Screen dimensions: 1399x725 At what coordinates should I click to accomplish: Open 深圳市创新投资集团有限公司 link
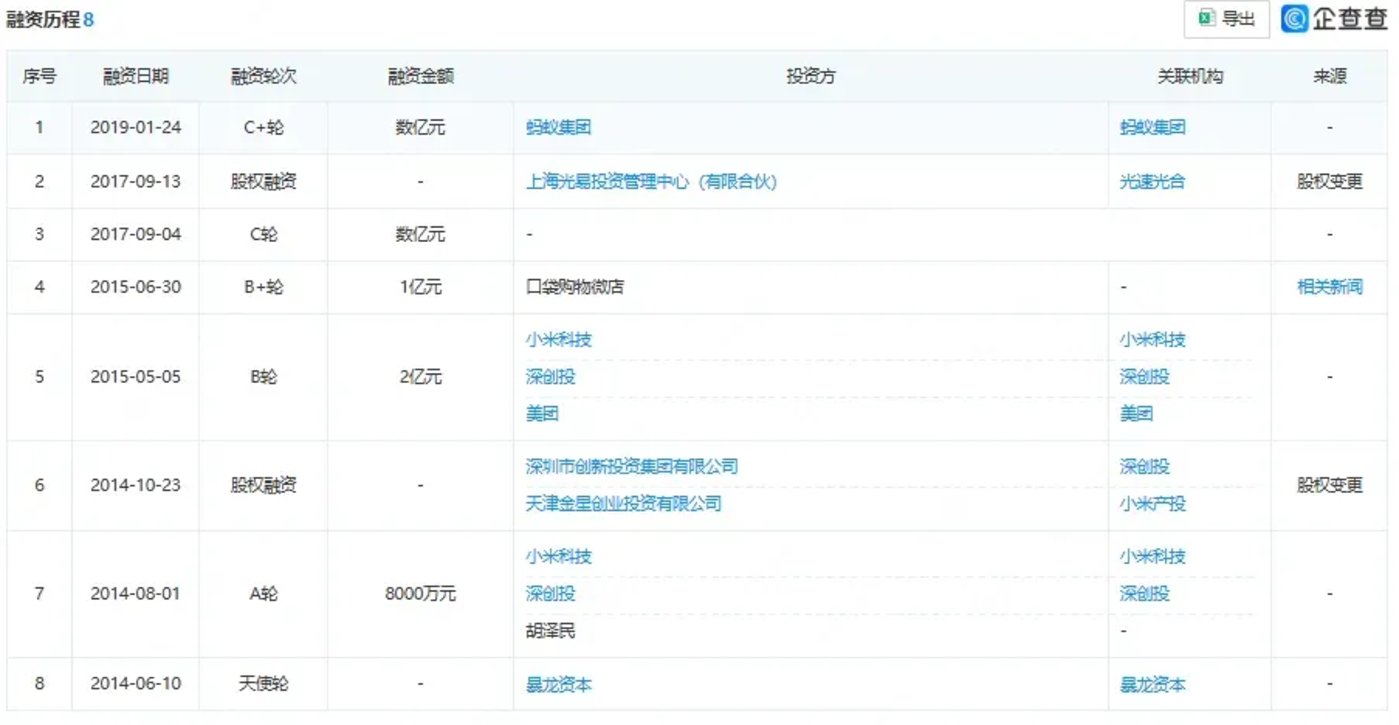click(x=632, y=467)
